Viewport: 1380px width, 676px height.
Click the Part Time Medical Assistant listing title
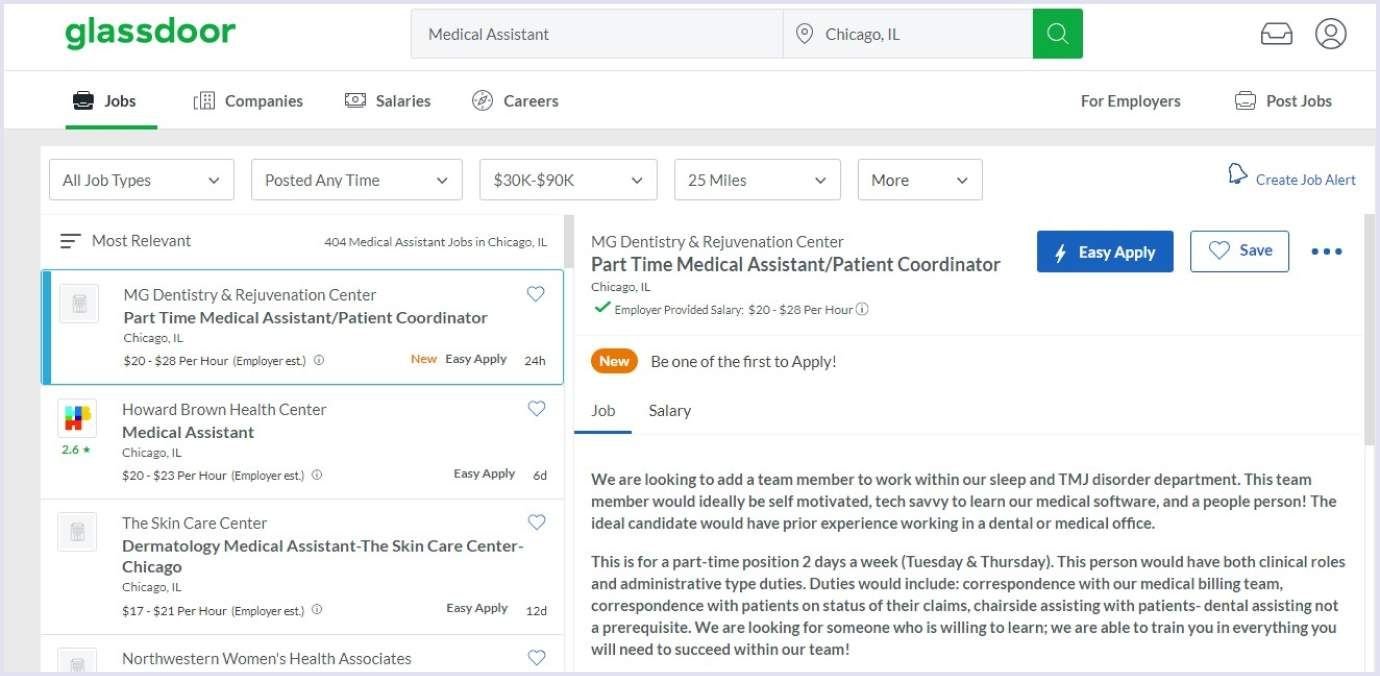point(305,318)
